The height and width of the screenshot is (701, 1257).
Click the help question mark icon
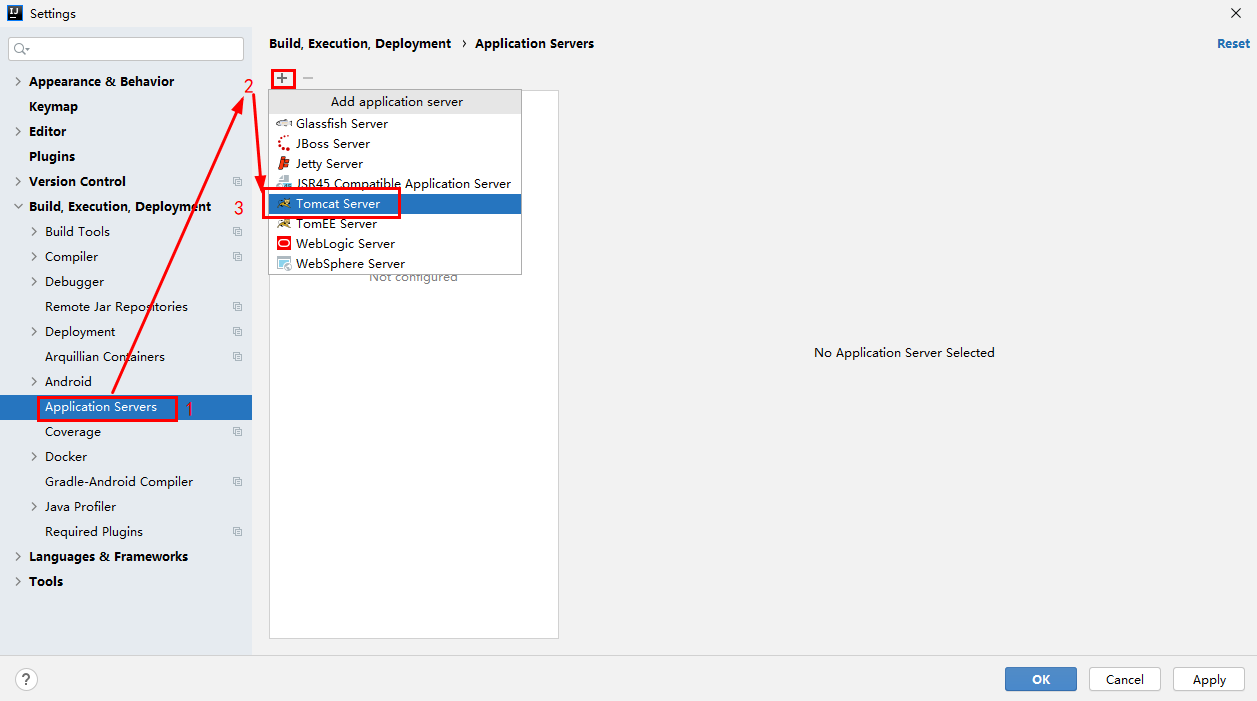pyautogui.click(x=27, y=679)
